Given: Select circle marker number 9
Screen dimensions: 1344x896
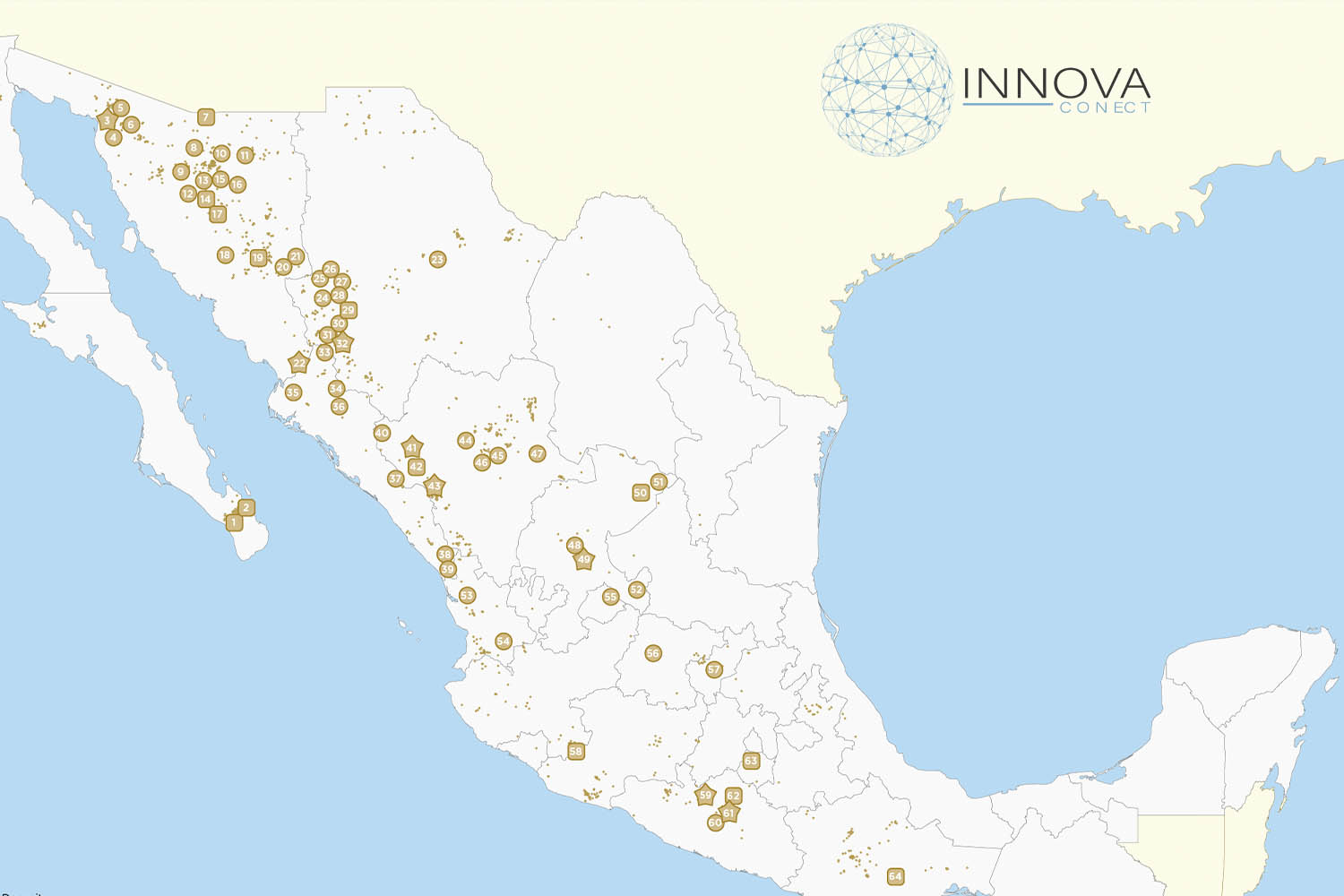Looking at the screenshot, I should (x=181, y=172).
